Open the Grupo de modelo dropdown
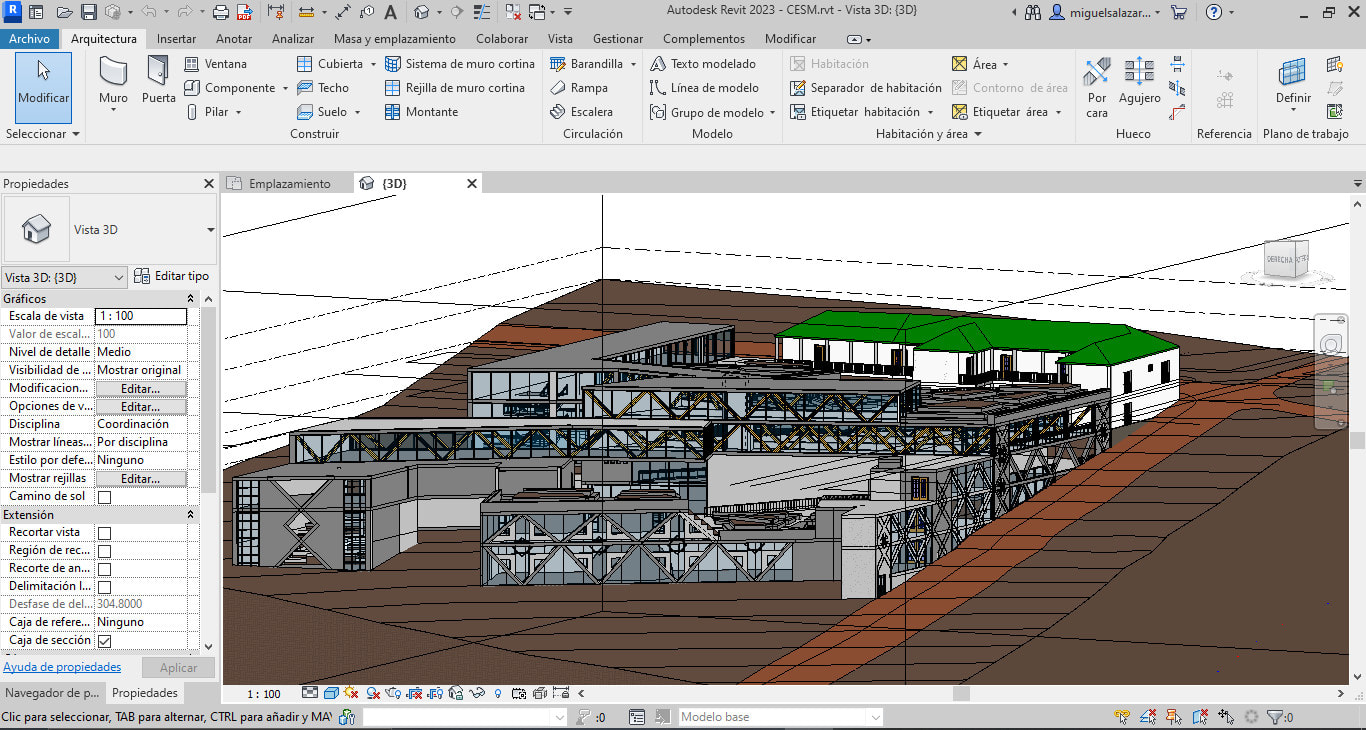Screen dimensions: 1366x730 click(x=772, y=113)
